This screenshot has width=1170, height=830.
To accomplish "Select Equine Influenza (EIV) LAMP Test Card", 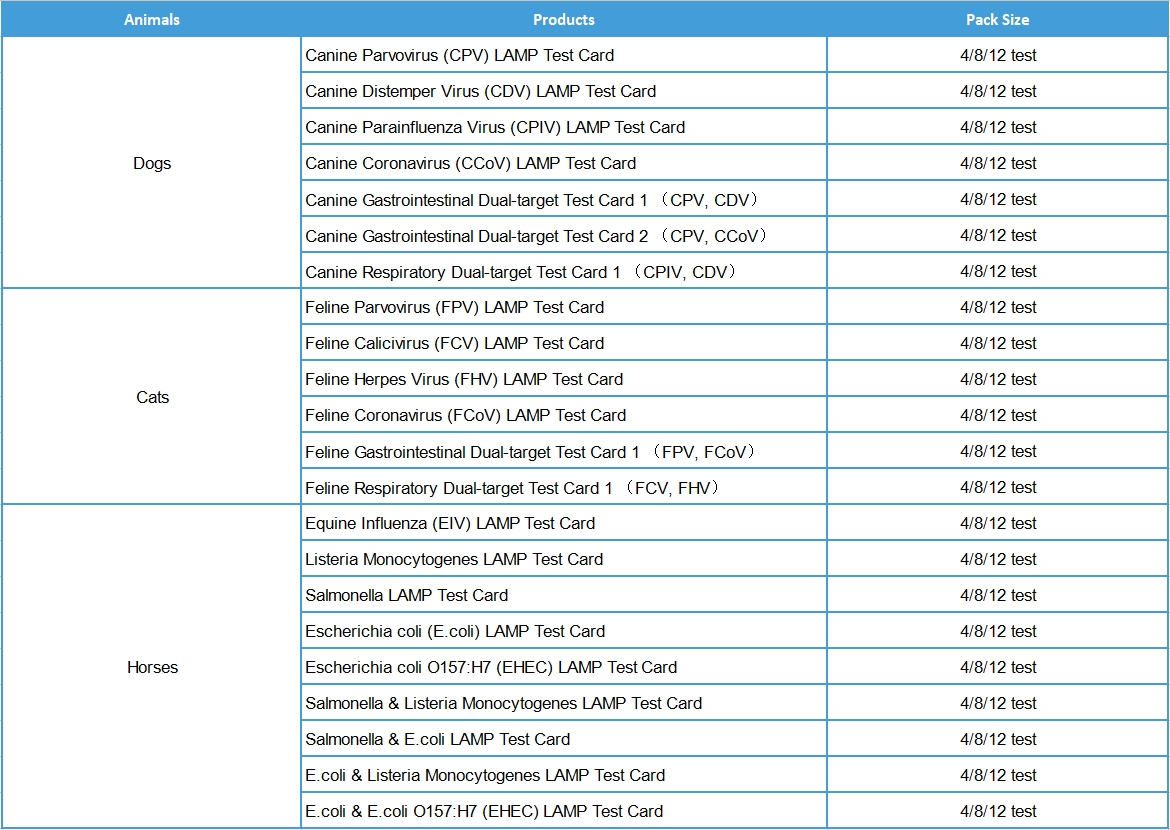I will tap(450, 524).
